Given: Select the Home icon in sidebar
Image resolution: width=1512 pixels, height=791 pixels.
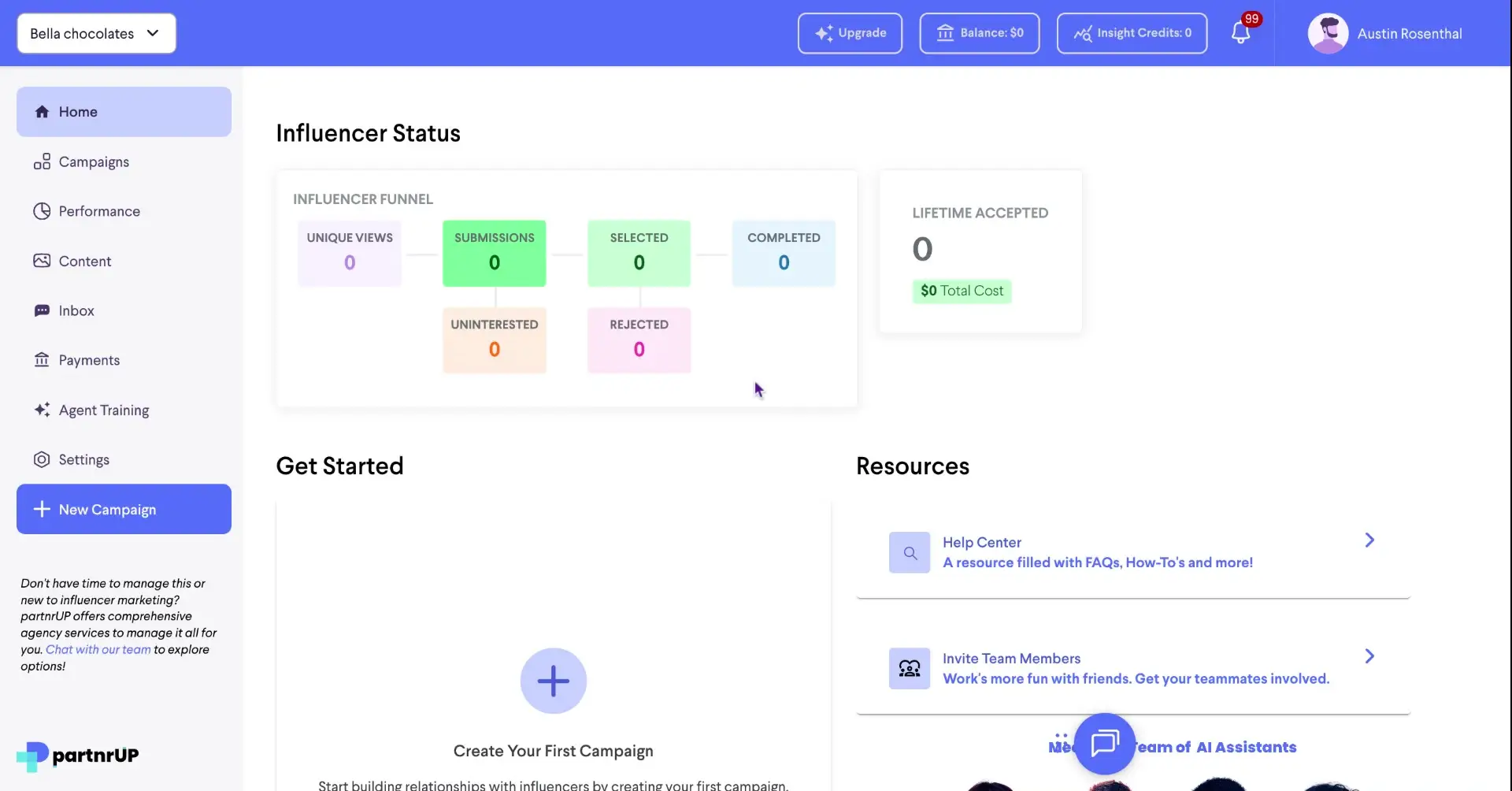Looking at the screenshot, I should coord(43,111).
